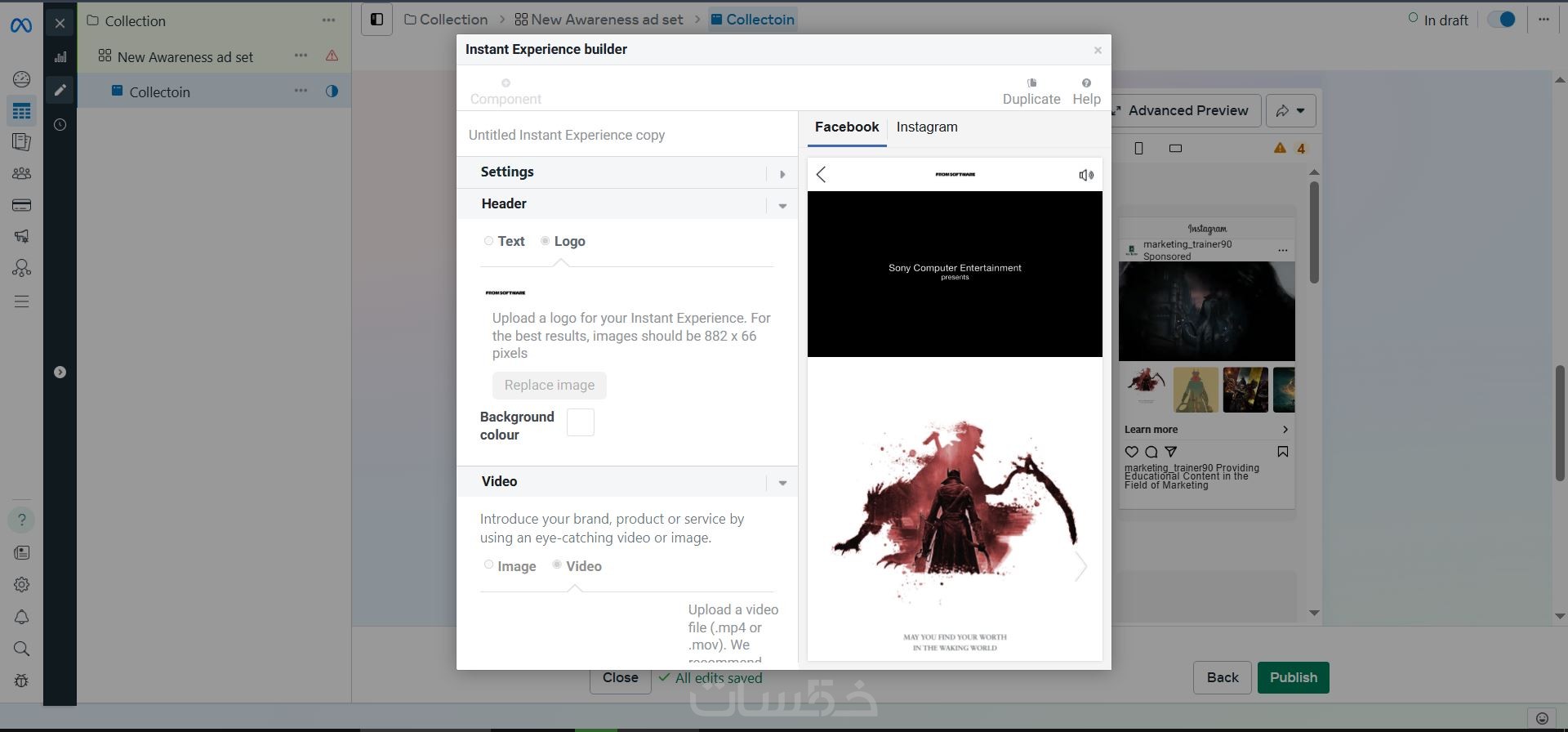Open Account overview gauge icon in sidebar
This screenshot has height=732, width=1568.
coord(21,79)
